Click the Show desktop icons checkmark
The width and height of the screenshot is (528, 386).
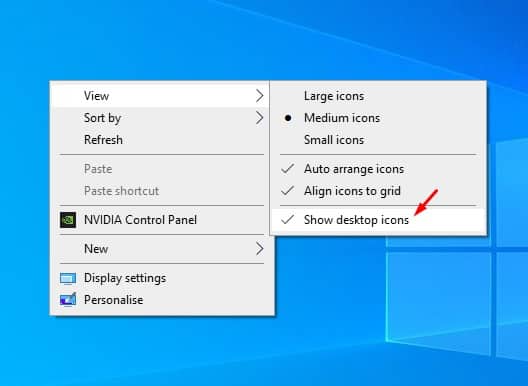288,220
